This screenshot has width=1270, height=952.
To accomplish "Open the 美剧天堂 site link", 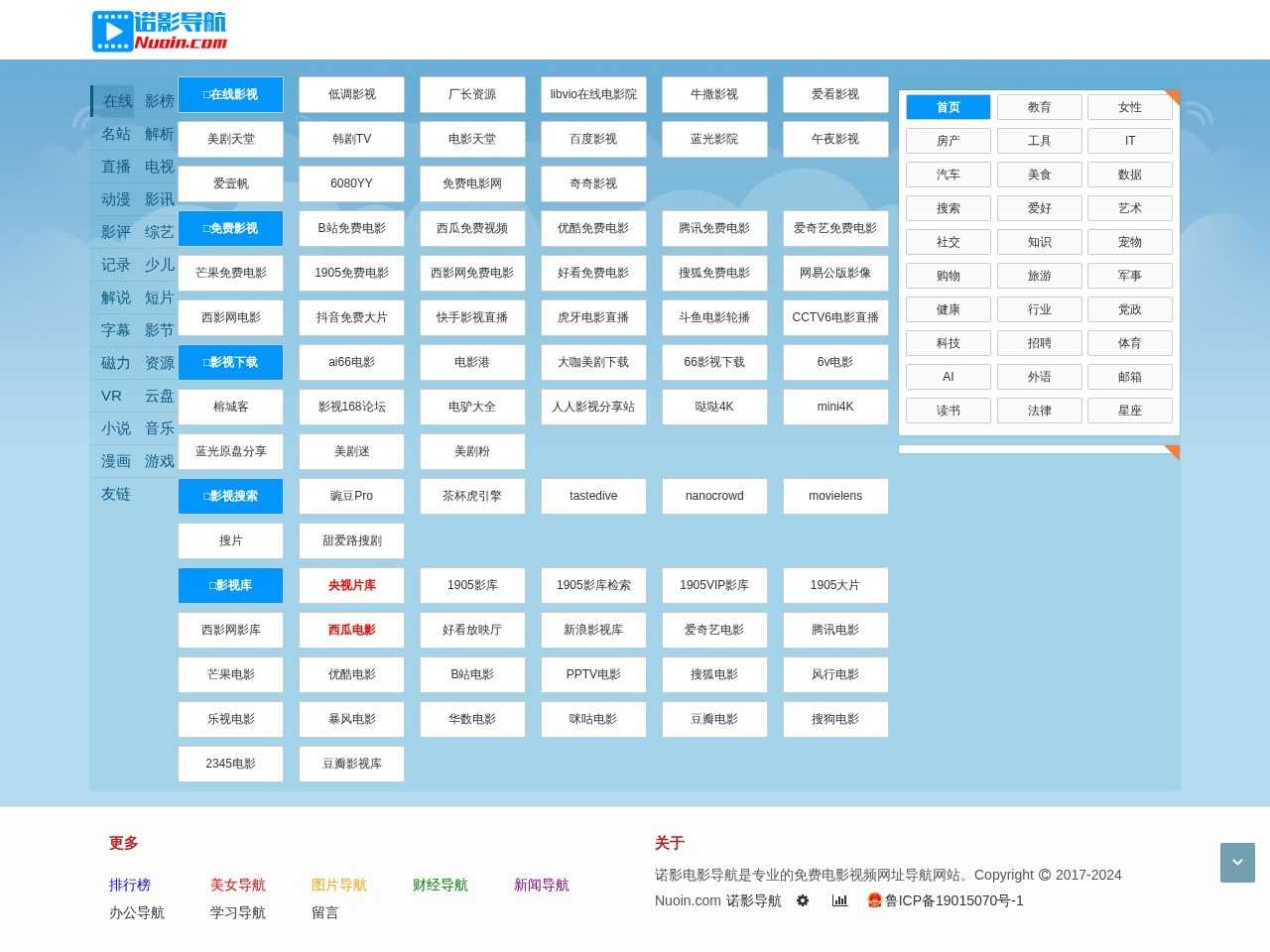I will pos(230,139).
